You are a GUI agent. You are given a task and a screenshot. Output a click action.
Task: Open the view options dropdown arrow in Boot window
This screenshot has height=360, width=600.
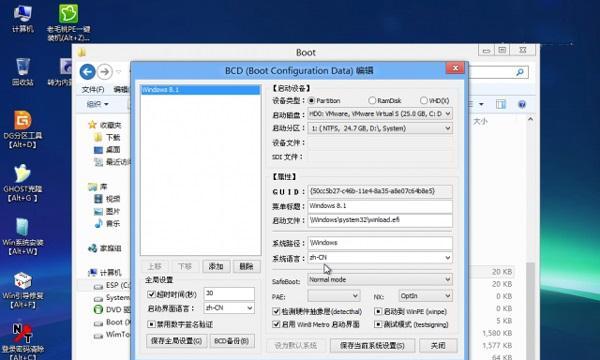(x=481, y=104)
